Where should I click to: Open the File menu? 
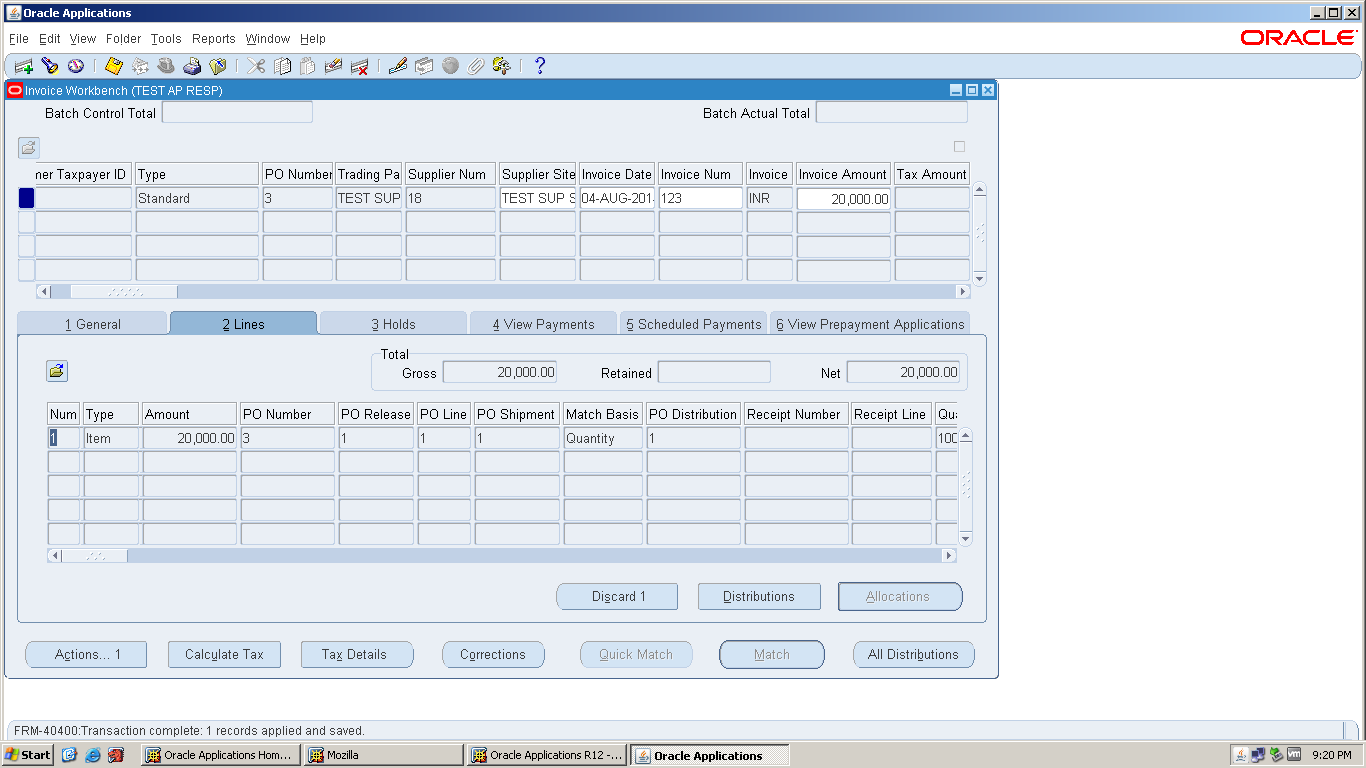tap(19, 39)
